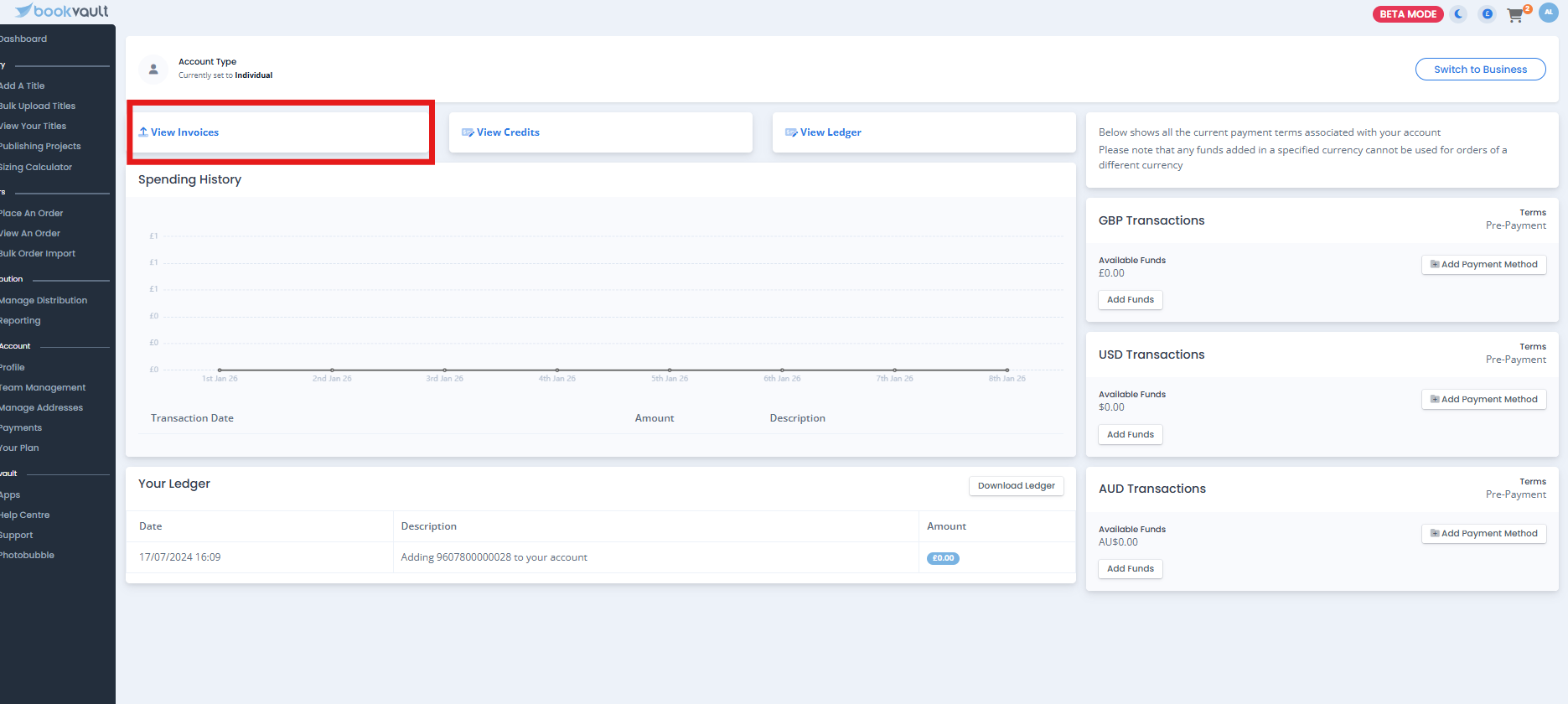Click the Bookvault logo
This screenshot has height=704, width=1568.
point(62,11)
